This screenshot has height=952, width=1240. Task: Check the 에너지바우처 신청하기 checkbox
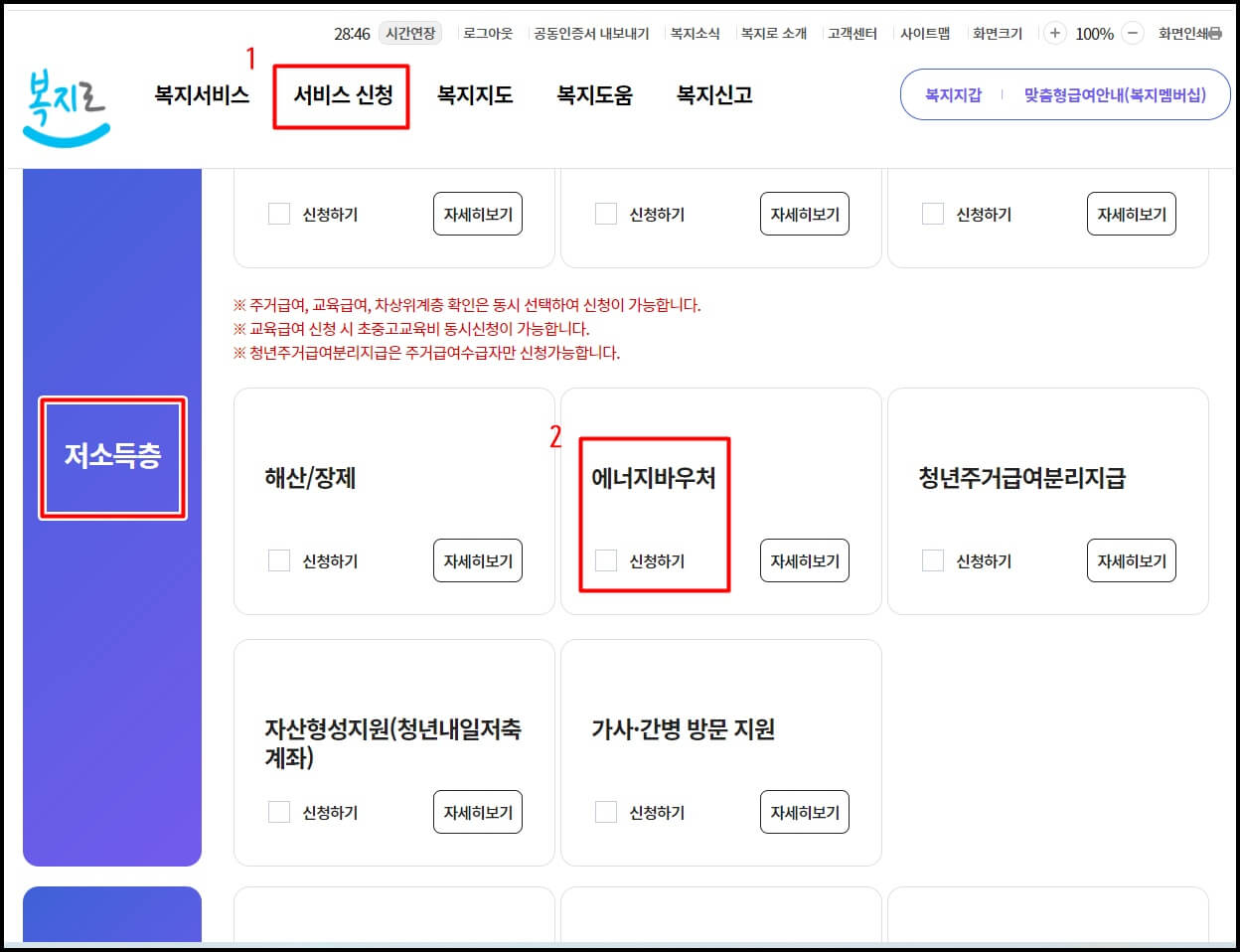pyautogui.click(x=606, y=560)
